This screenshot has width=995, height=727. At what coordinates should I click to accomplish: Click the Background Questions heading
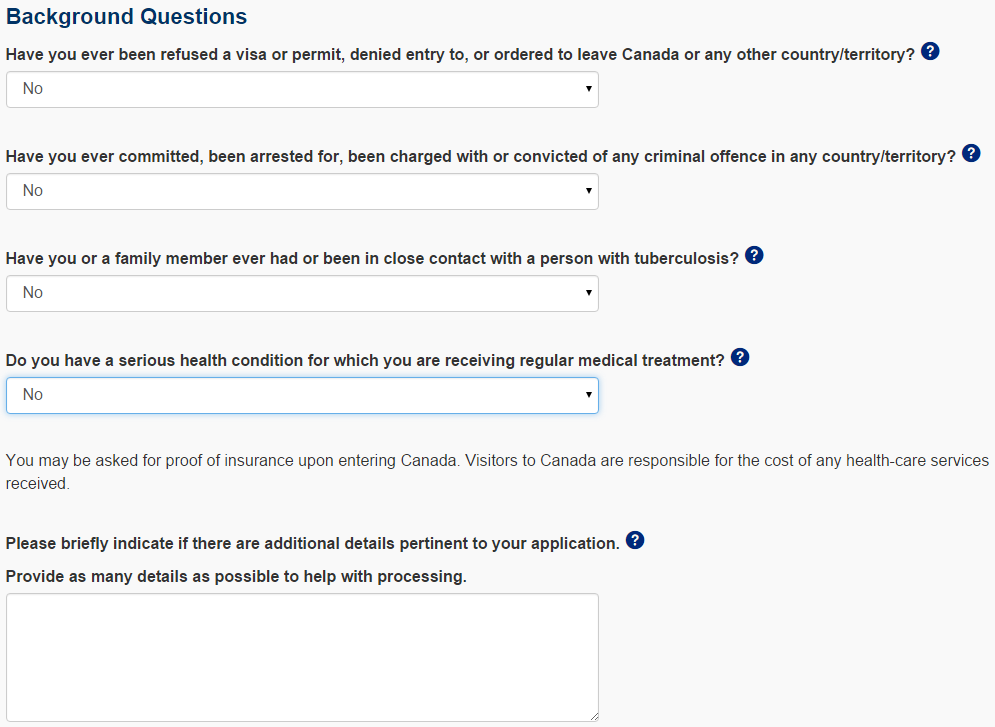point(127,17)
